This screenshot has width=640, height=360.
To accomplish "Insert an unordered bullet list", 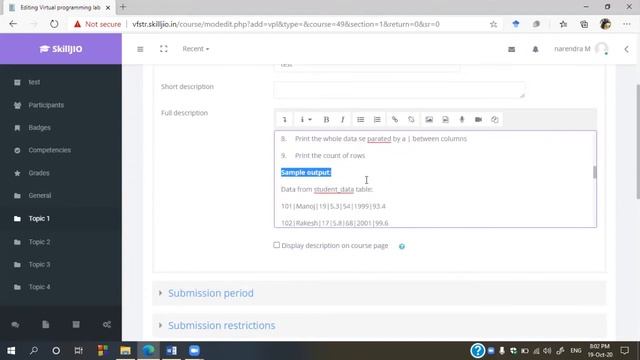I will tap(360, 120).
